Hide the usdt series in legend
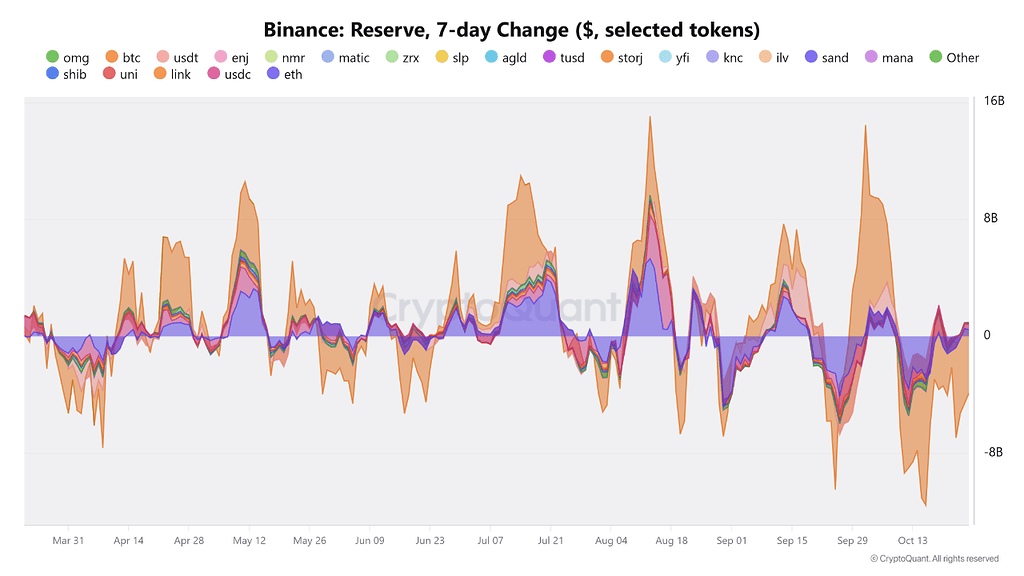 point(185,58)
